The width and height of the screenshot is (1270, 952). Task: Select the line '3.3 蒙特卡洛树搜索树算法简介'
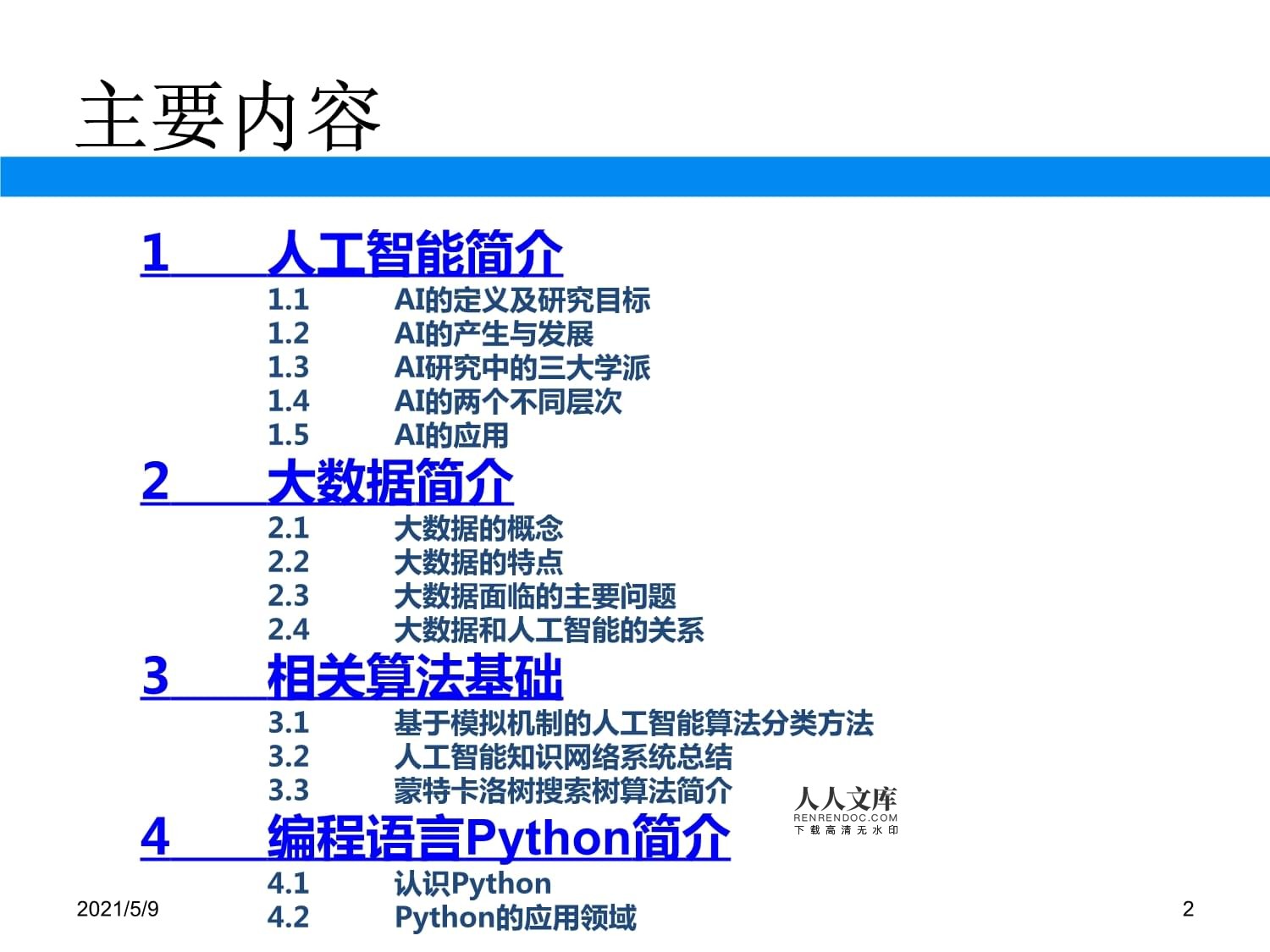(x=500, y=790)
